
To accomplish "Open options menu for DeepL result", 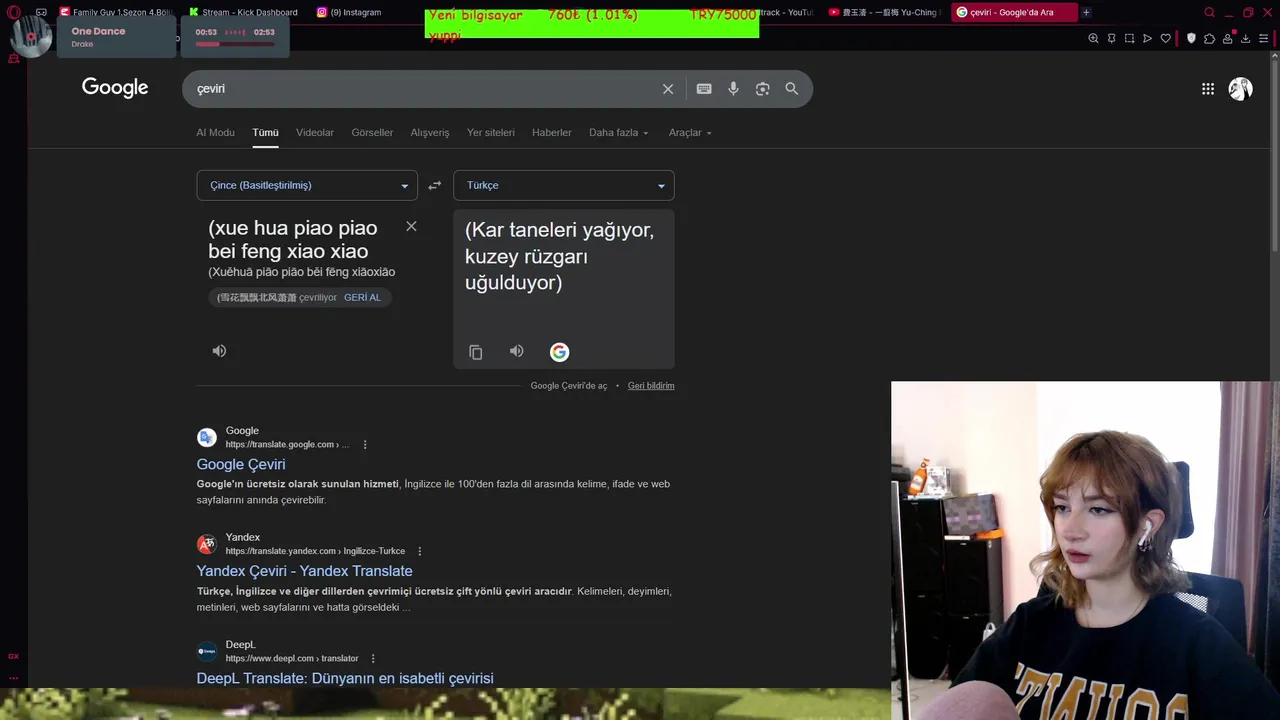I will (373, 659).
